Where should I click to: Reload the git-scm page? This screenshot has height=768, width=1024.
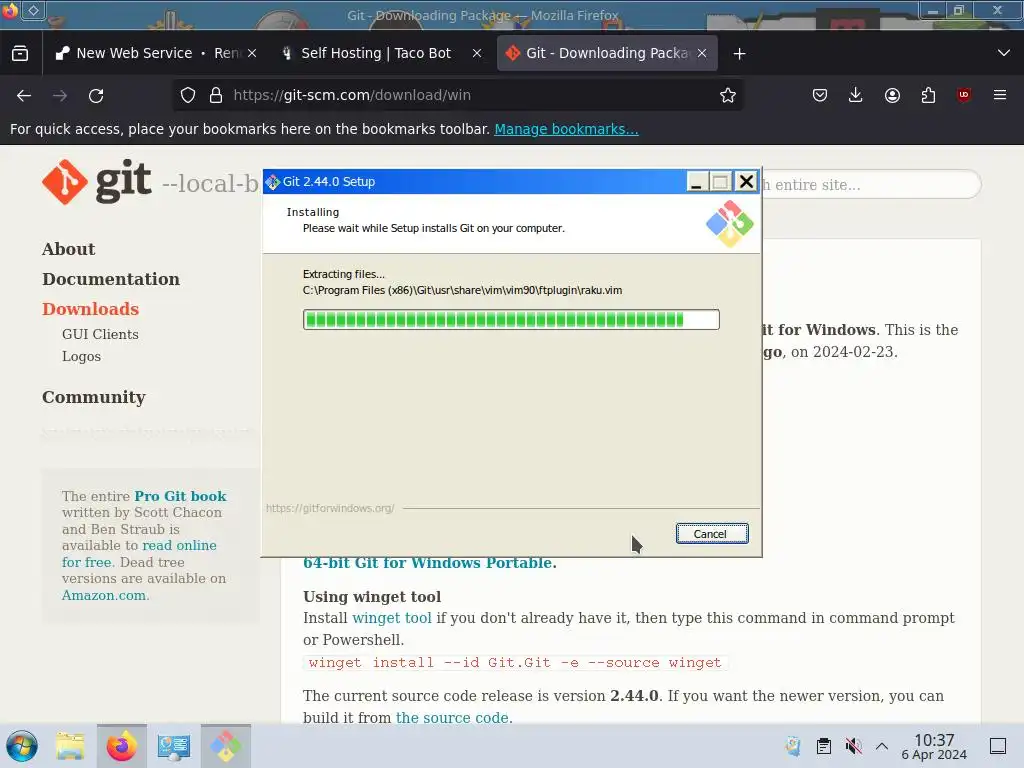[x=96, y=95]
